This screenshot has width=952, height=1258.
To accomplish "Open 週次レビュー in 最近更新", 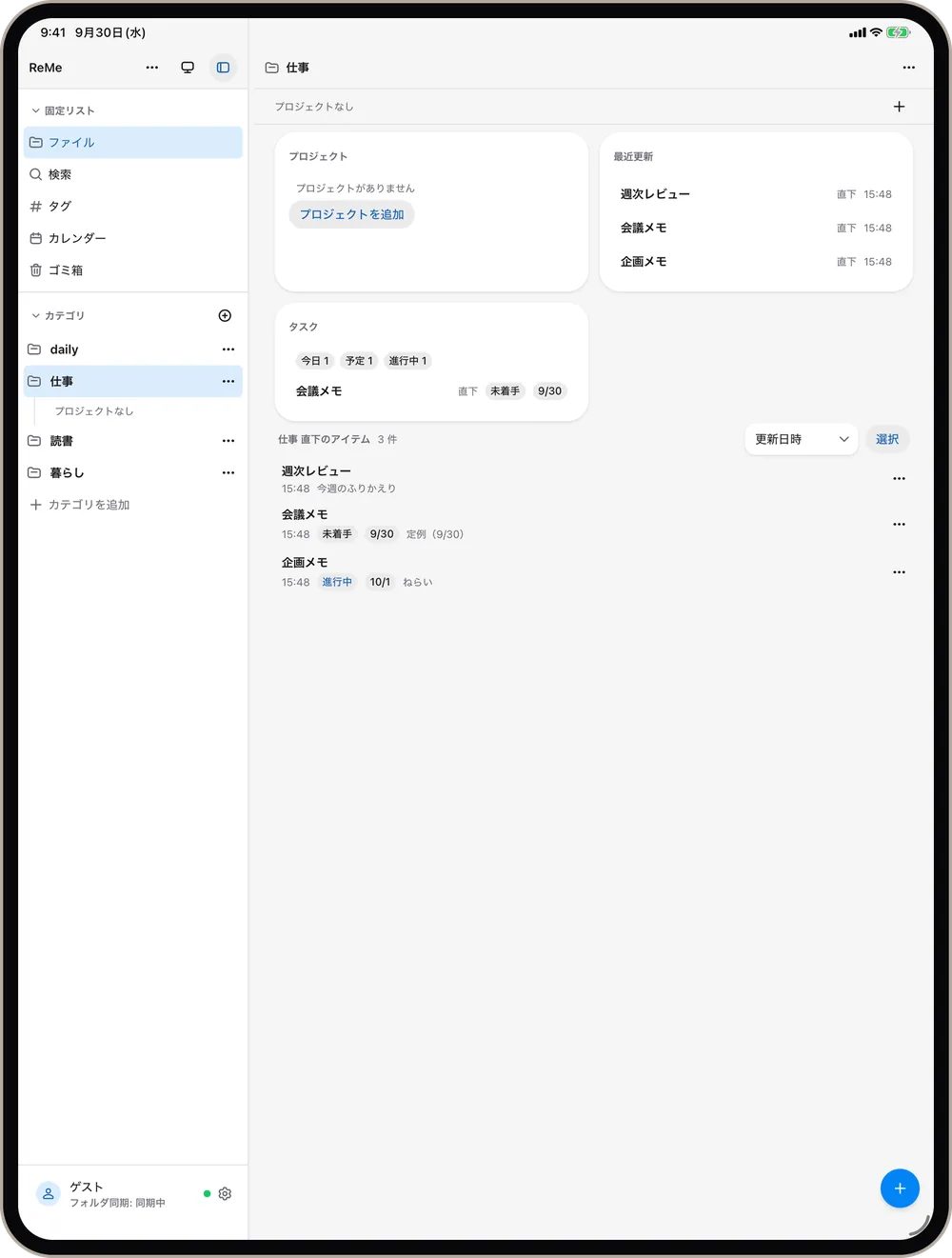I will coord(756,194).
